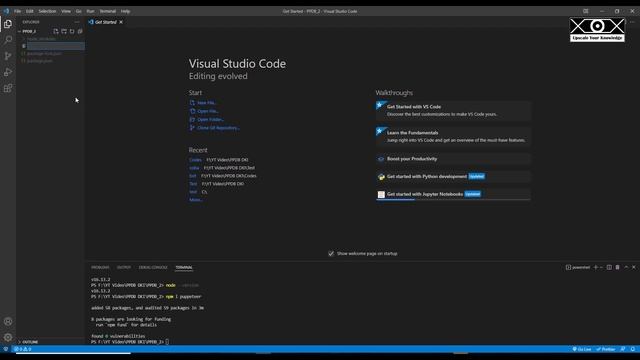Maximize the terminal panel size
Screen dimensions: 640x360
tap(626, 267)
